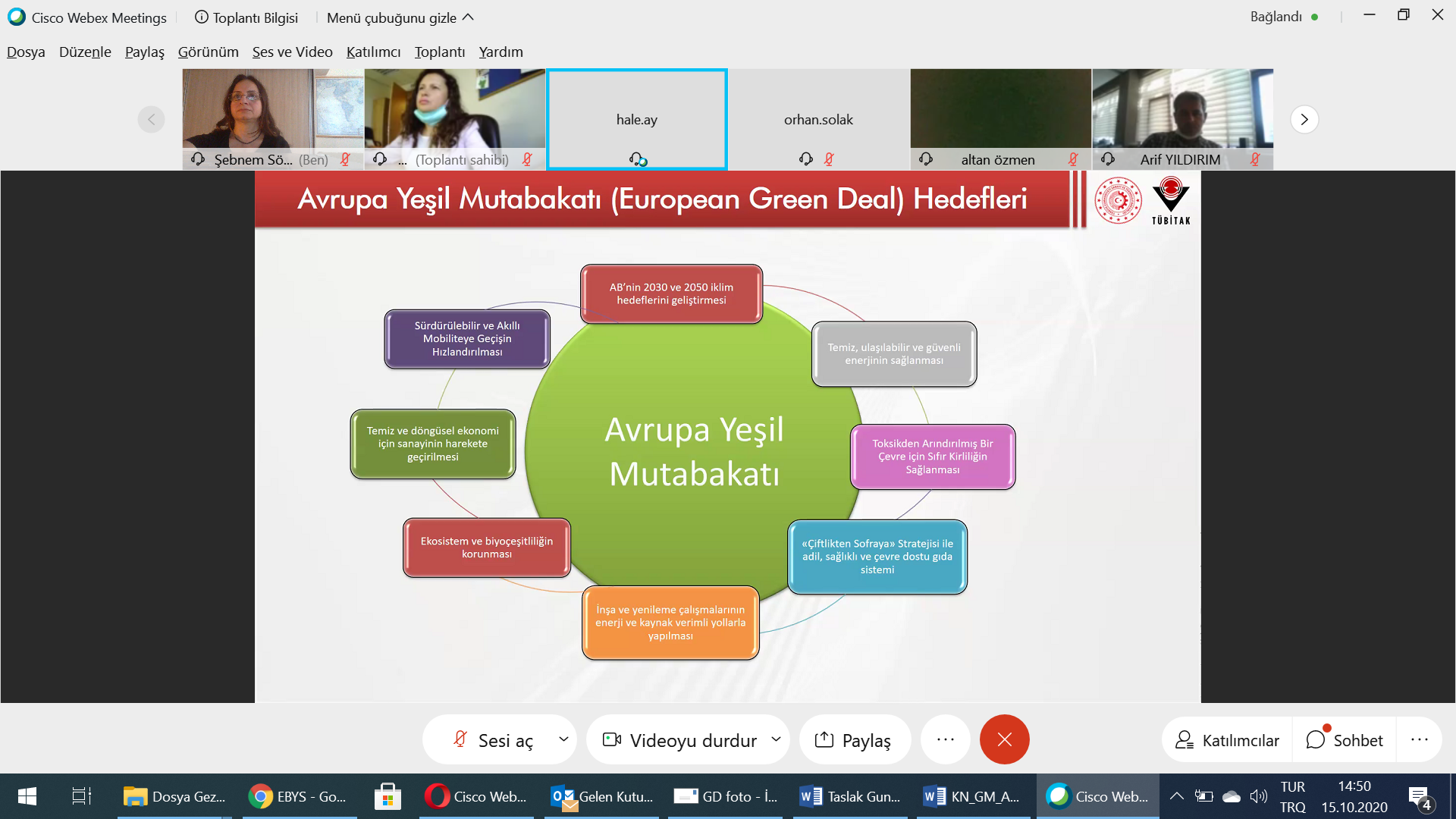Click hale.ay participant tile
This screenshot has width=1456, height=819.
click(636, 119)
